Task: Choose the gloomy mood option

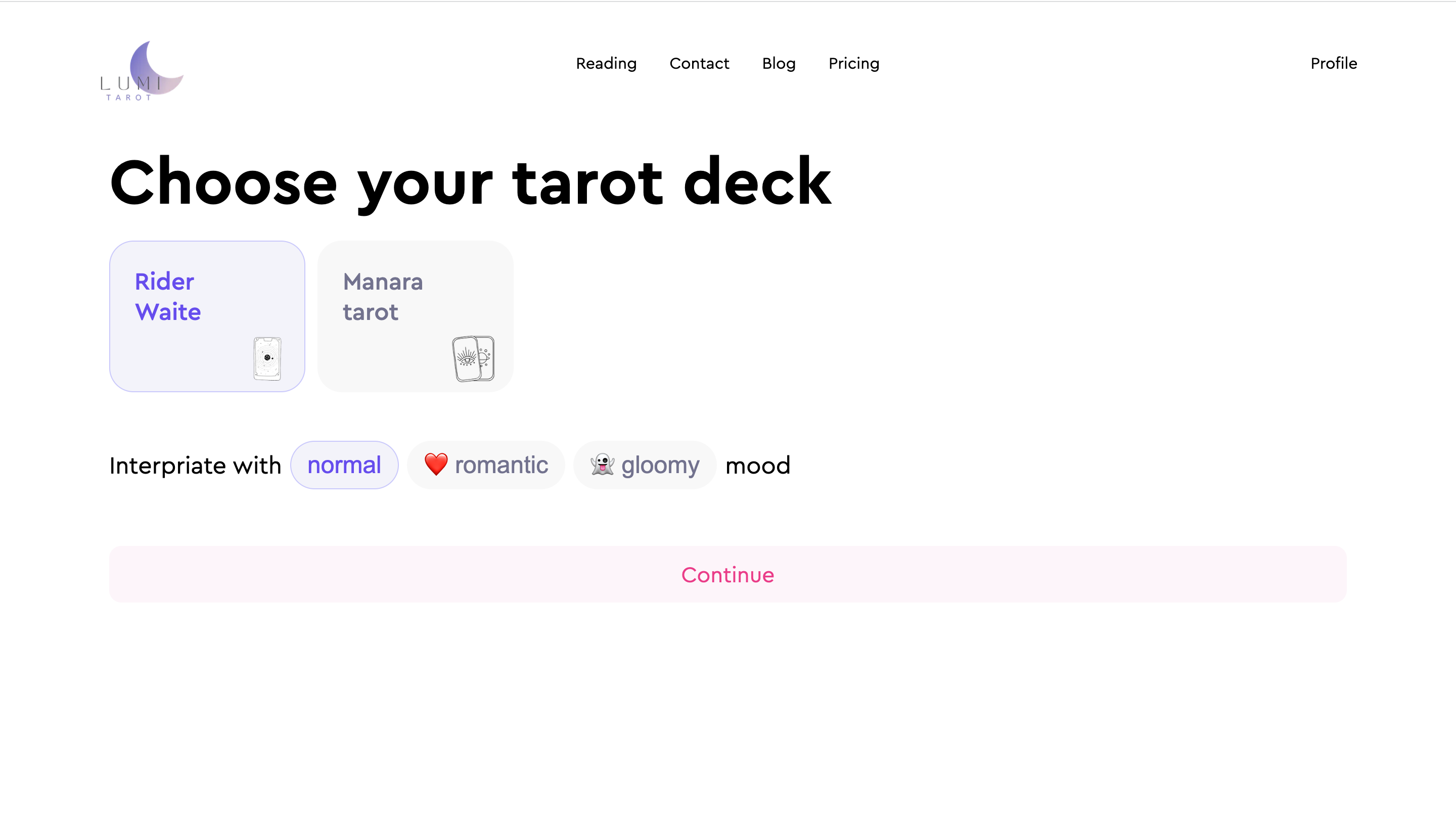Action: (645, 465)
